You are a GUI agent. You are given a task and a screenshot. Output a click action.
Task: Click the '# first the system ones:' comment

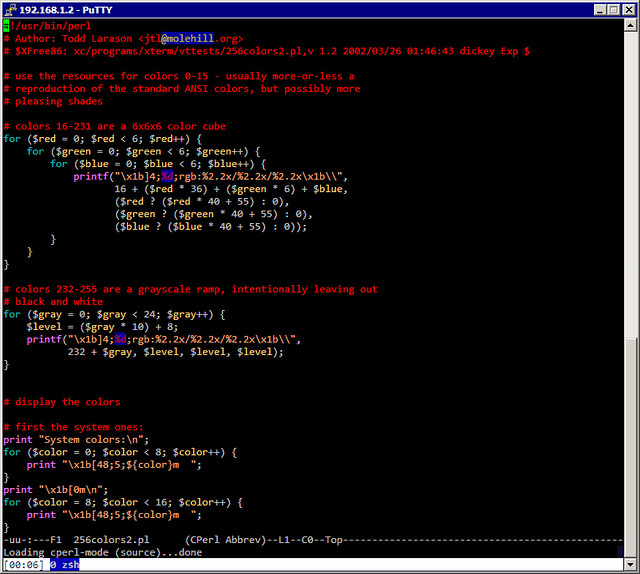[x=73, y=427]
